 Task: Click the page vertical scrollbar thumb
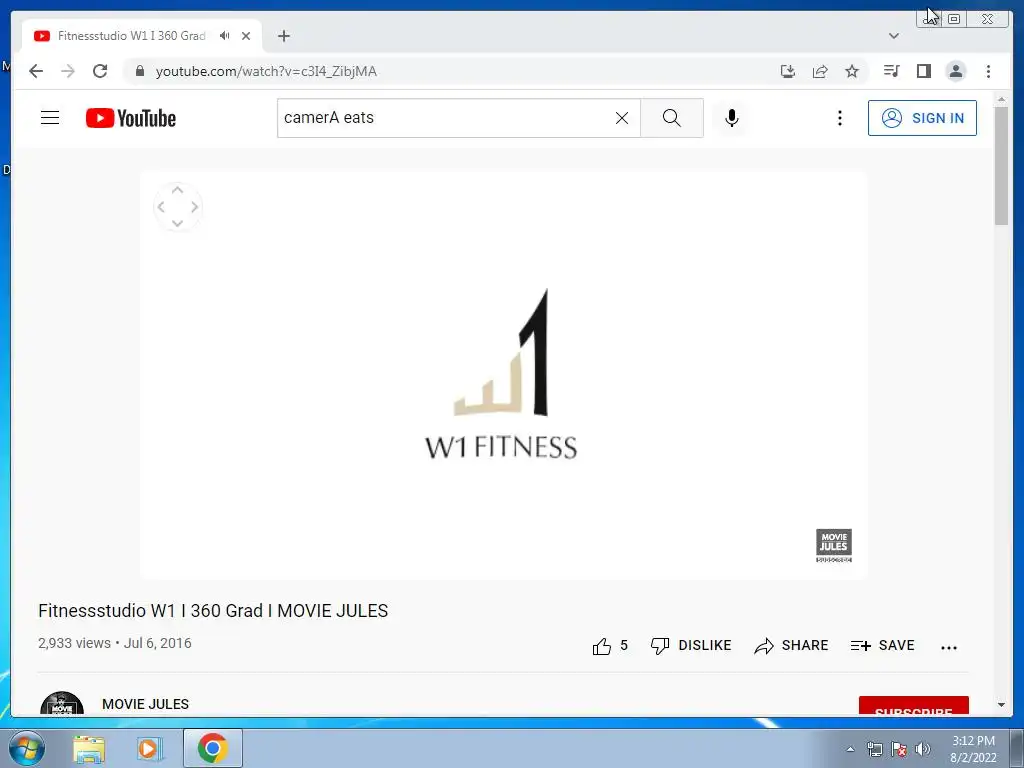pos(1001,166)
